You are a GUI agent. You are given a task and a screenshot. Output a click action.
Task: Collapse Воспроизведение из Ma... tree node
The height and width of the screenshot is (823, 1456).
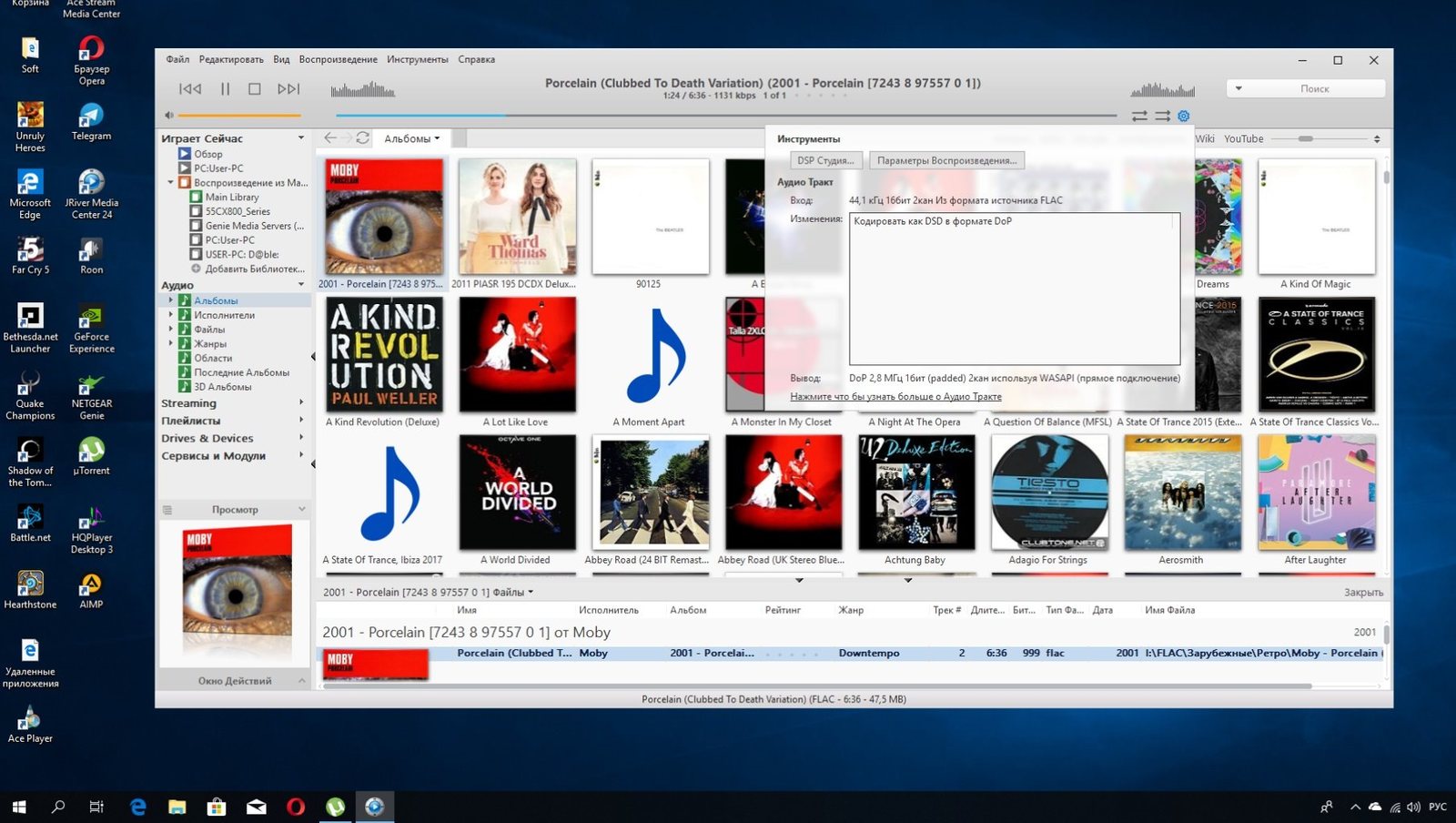click(x=170, y=182)
